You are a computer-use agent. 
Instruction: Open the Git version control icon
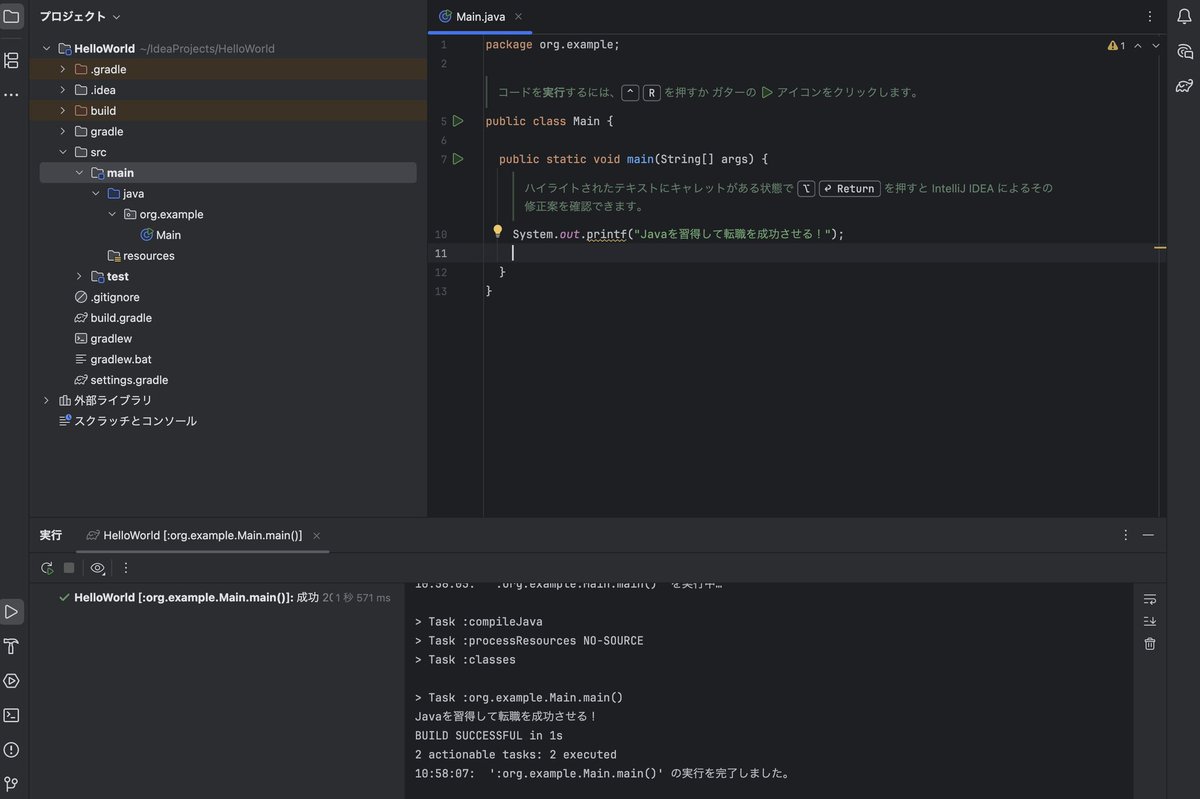[x=12, y=784]
